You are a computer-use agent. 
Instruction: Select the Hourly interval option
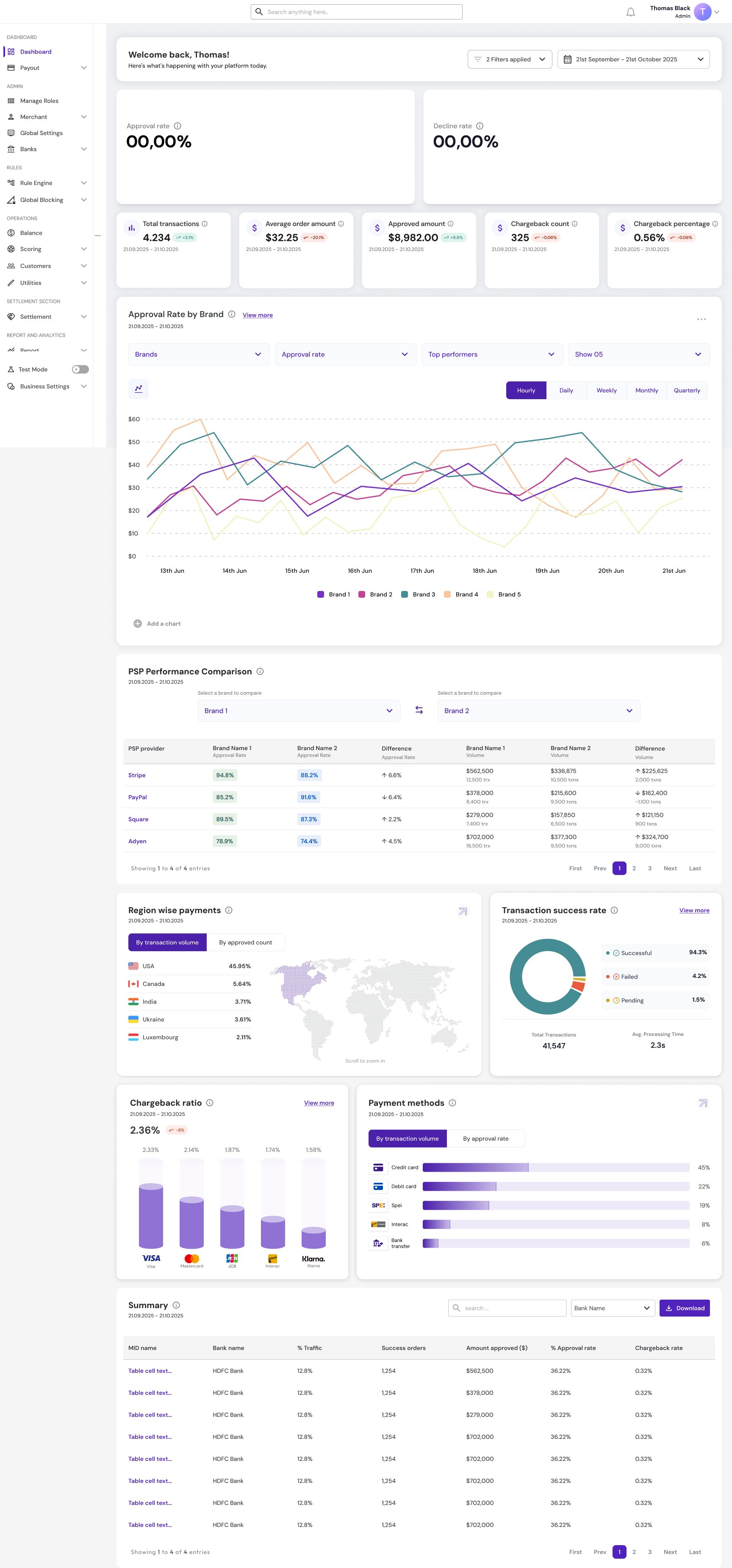pyautogui.click(x=526, y=390)
